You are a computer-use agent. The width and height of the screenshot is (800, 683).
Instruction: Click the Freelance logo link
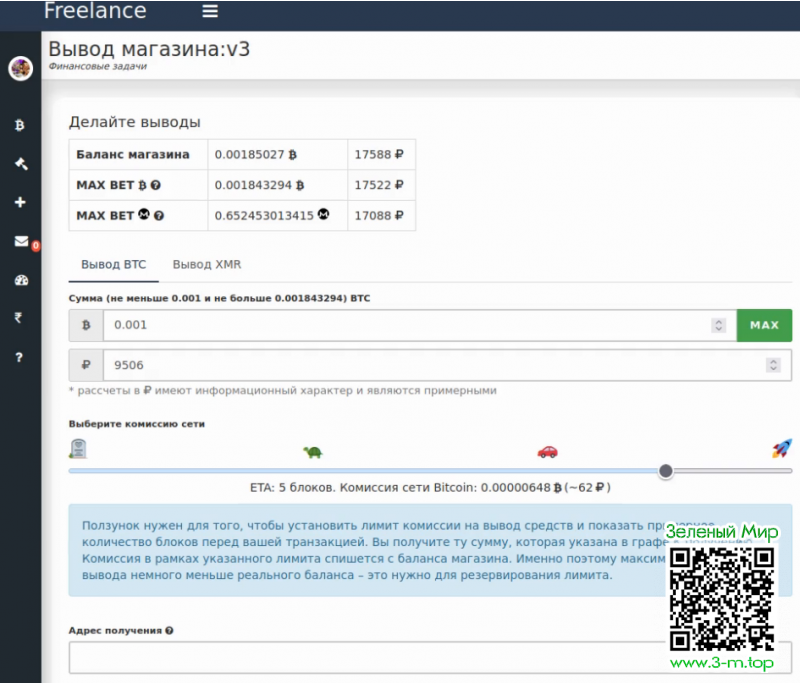(95, 12)
